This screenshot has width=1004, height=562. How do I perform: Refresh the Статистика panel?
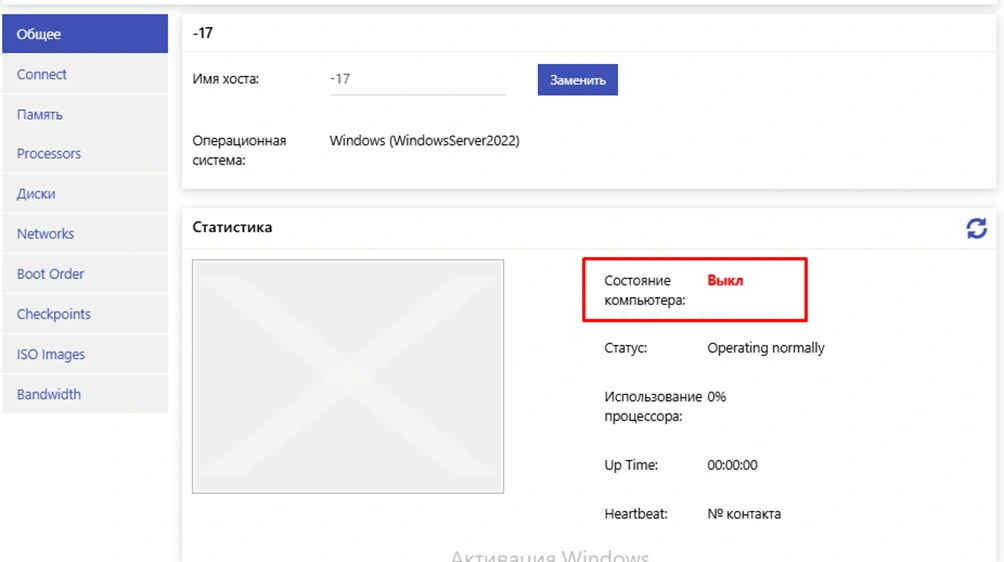click(976, 229)
